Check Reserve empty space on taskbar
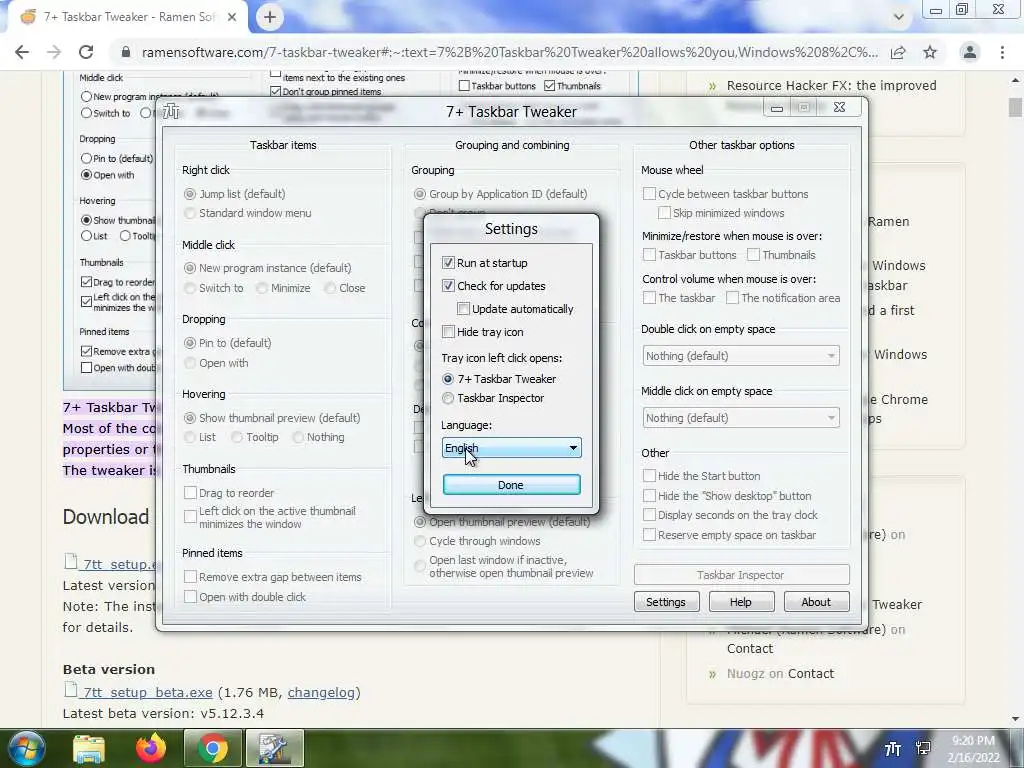The width and height of the screenshot is (1024, 768). pyautogui.click(x=649, y=535)
